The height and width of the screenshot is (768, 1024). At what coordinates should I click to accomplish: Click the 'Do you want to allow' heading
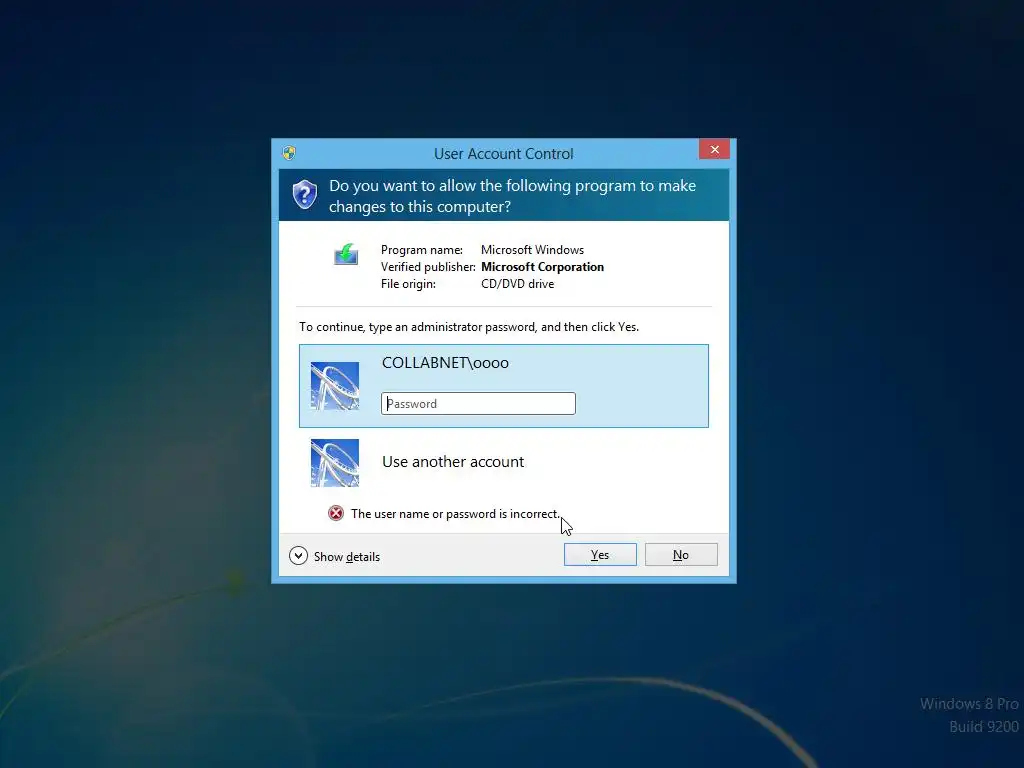click(x=513, y=196)
